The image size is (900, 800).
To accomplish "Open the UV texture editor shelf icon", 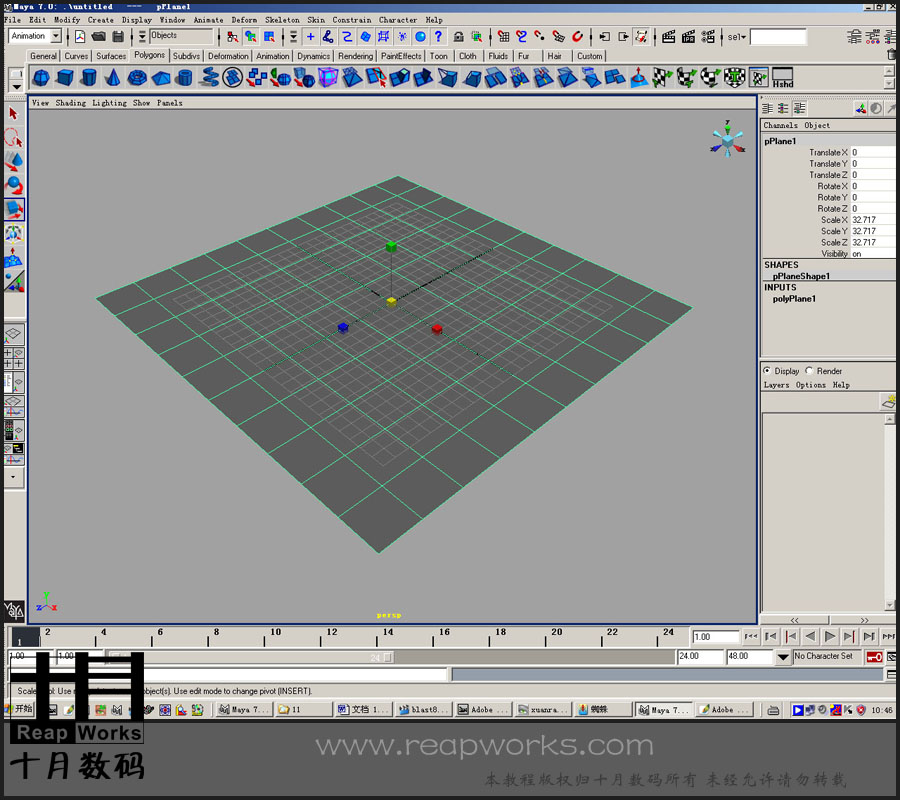I will point(758,77).
